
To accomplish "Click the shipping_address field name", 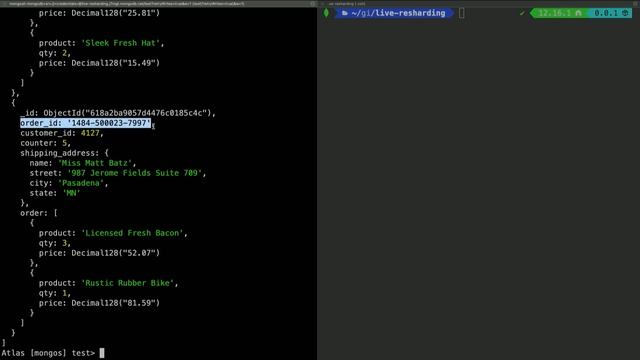I will pos(59,153).
